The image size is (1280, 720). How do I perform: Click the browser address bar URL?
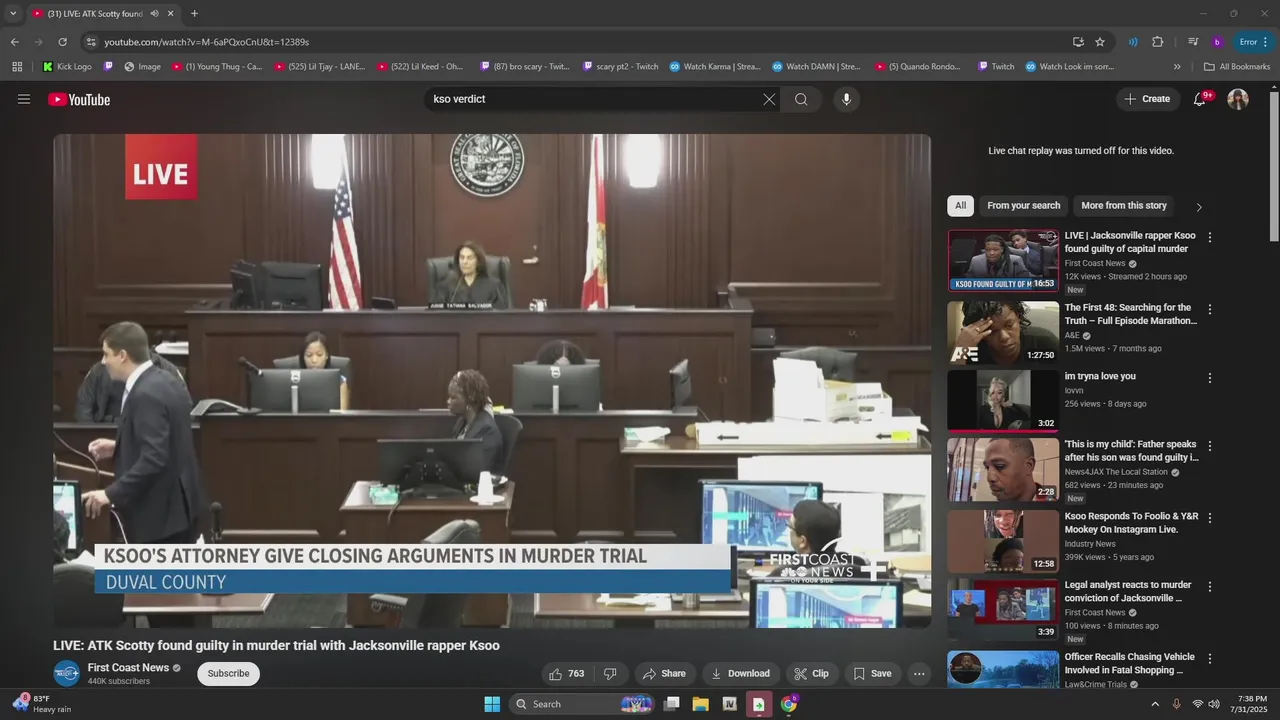point(207,42)
